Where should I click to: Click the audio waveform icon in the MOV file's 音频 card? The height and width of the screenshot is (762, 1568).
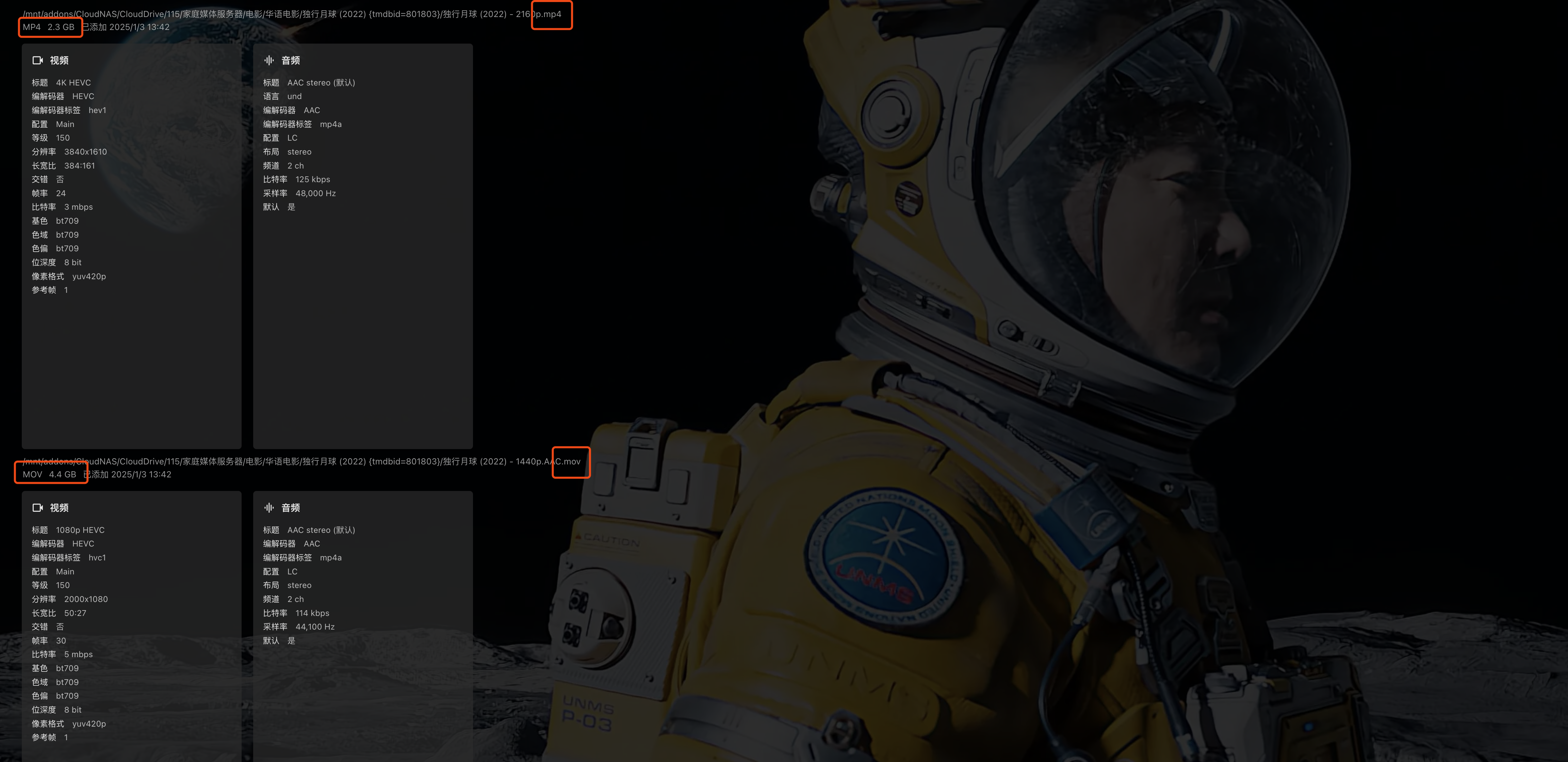pos(268,507)
